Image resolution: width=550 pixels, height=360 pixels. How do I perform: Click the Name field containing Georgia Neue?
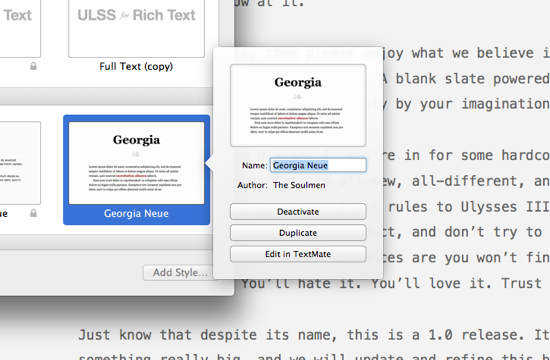pyautogui.click(x=318, y=165)
